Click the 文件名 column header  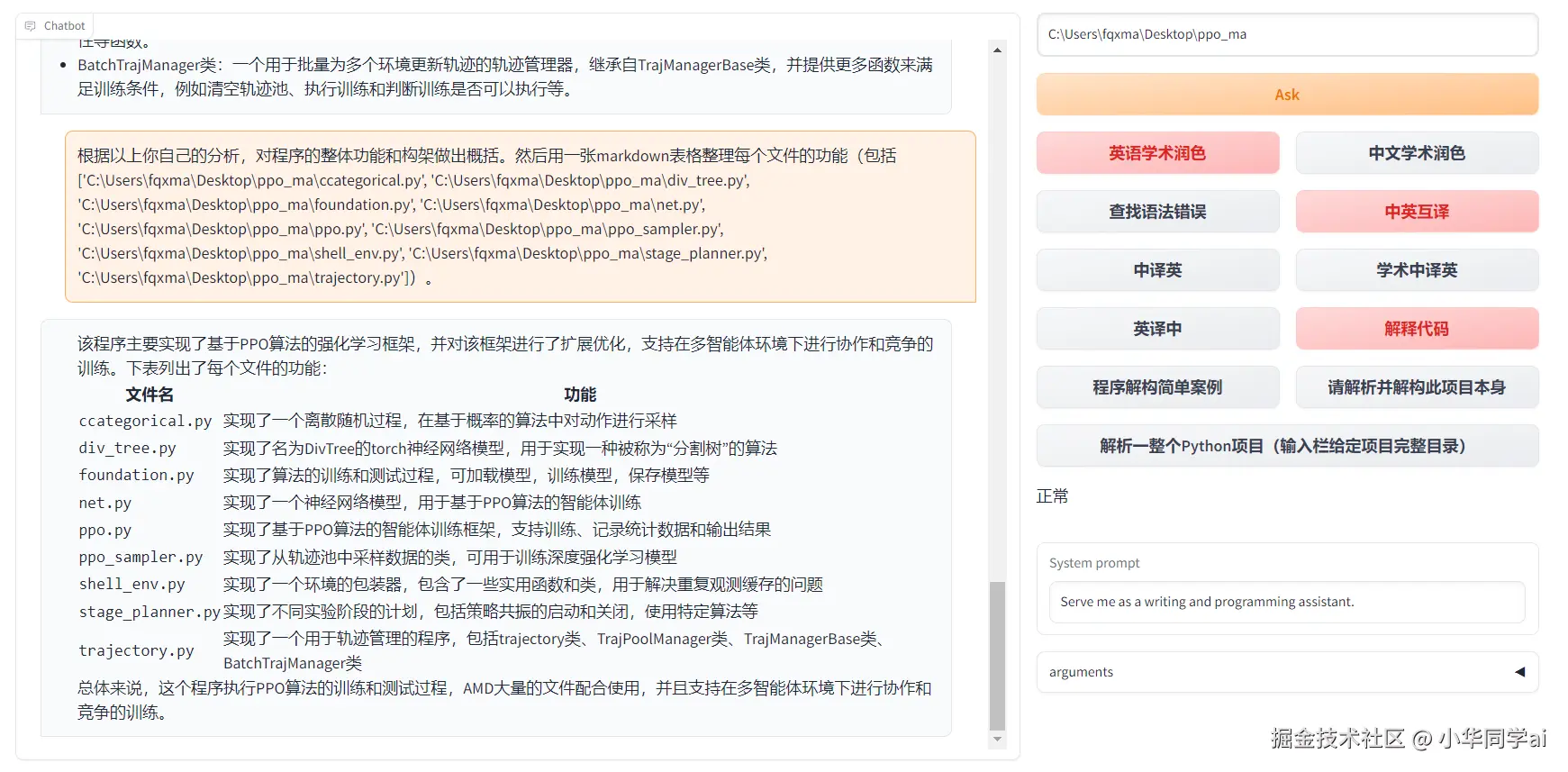point(150,395)
